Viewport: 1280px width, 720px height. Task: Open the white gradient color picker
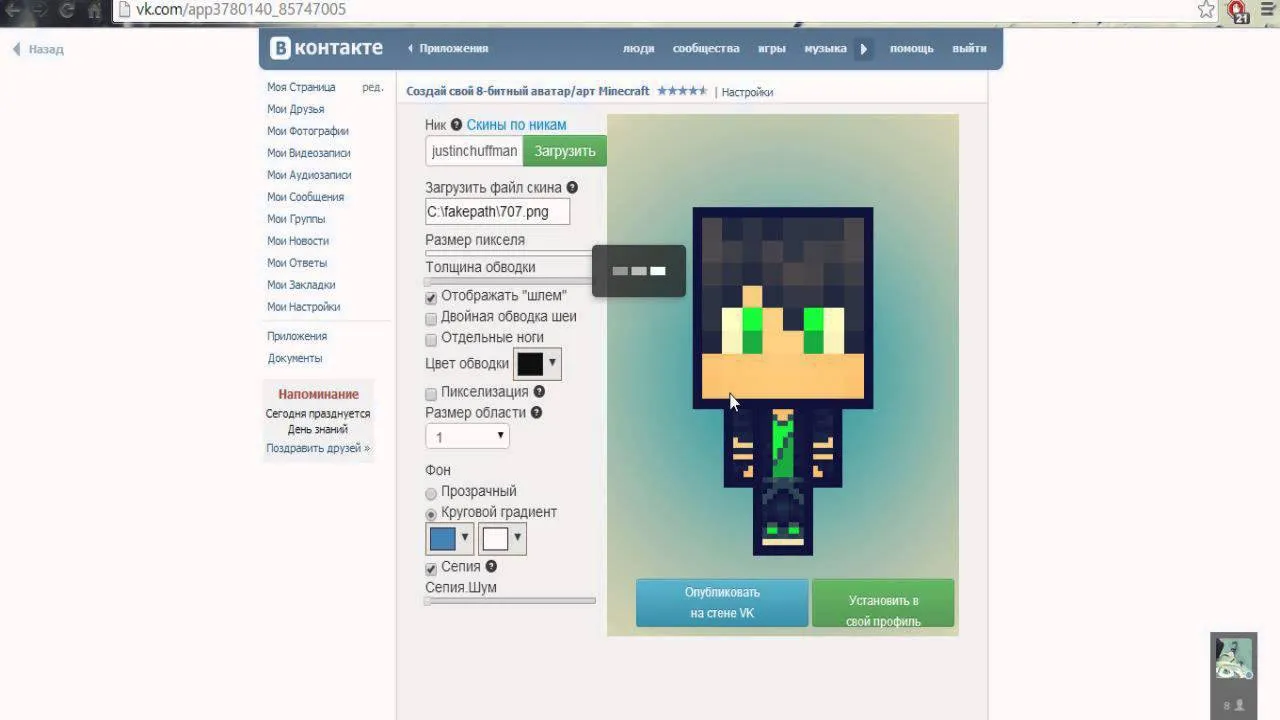(502, 539)
